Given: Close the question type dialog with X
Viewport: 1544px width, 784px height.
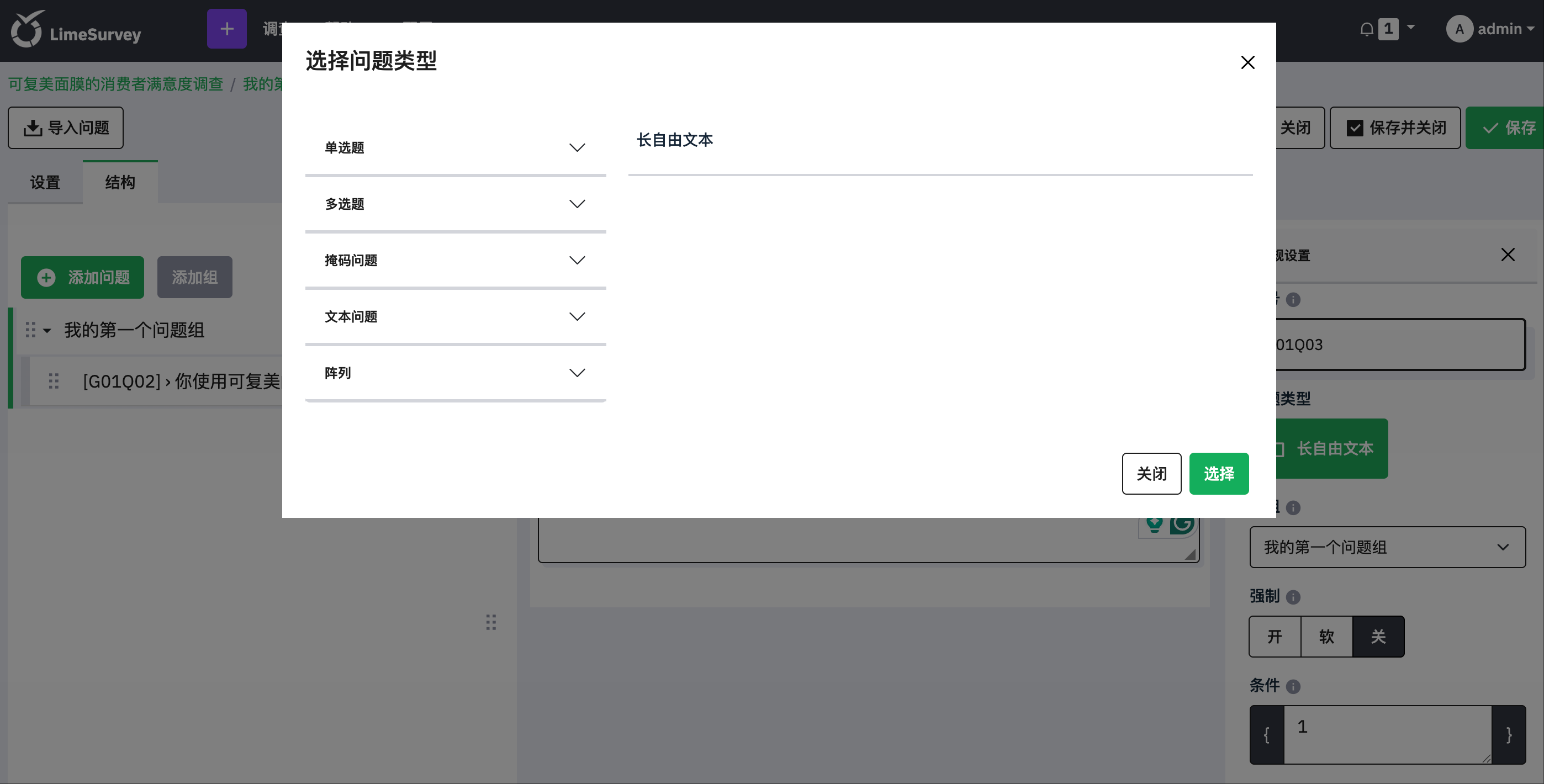Looking at the screenshot, I should click(x=1247, y=62).
